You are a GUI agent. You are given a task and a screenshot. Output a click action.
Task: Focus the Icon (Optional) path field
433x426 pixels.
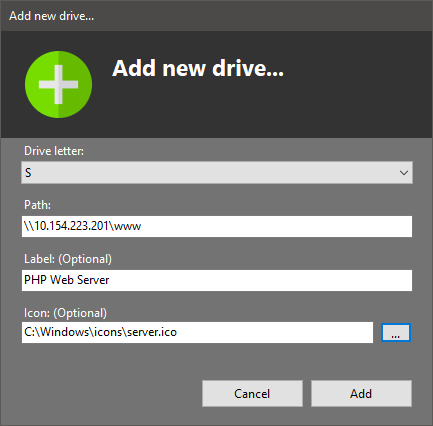[x=197, y=332]
